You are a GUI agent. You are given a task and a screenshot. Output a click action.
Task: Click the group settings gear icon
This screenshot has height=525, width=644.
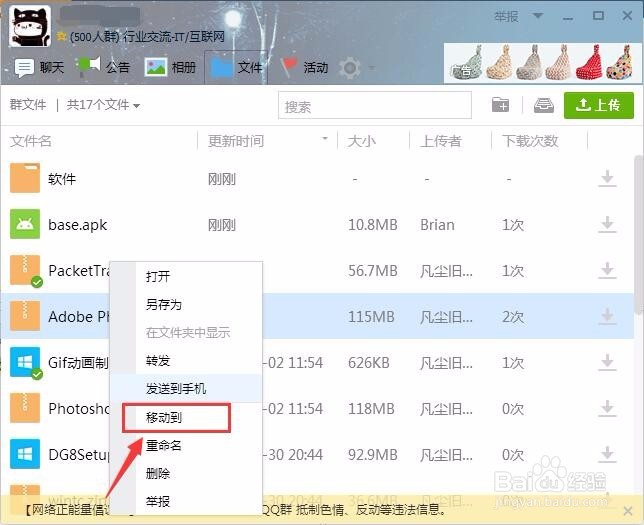tap(350, 67)
